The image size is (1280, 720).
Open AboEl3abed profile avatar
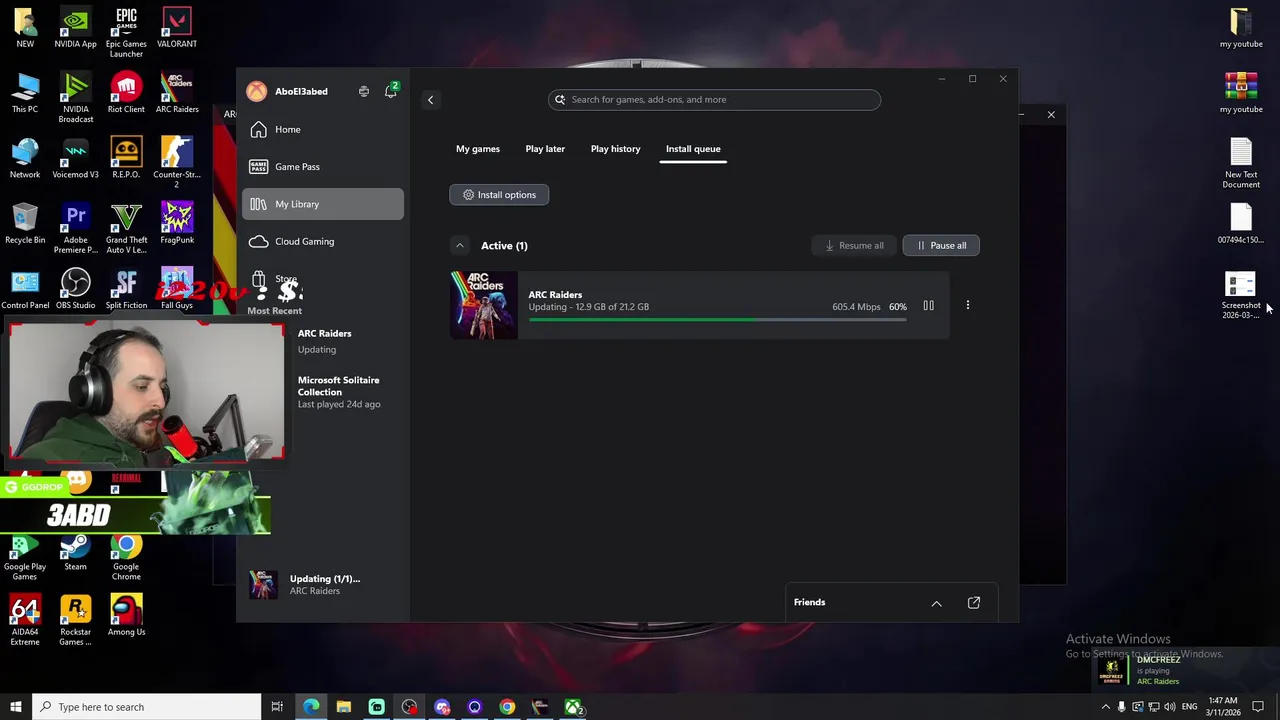point(257,91)
